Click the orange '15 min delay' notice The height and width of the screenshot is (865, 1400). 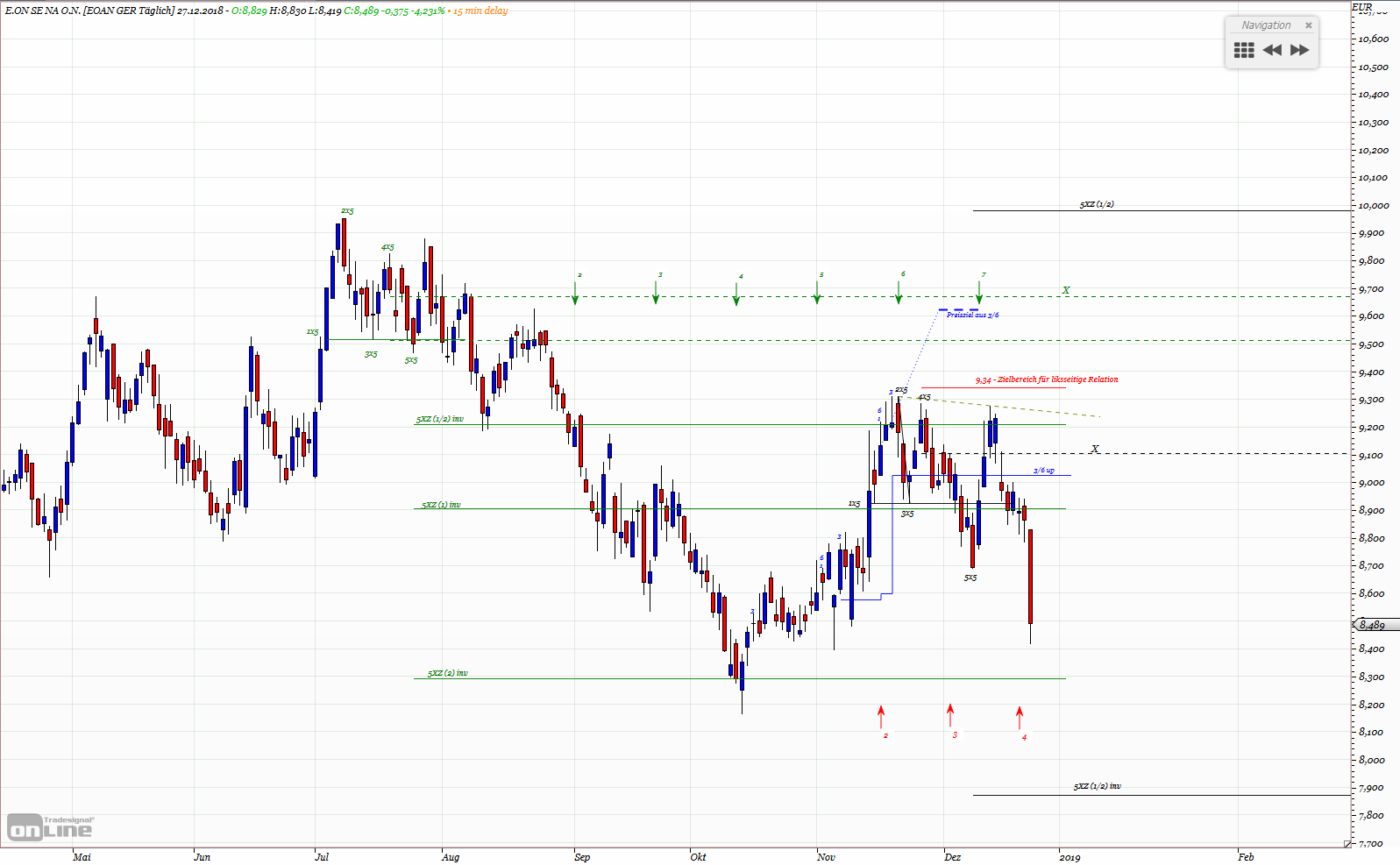pos(480,11)
